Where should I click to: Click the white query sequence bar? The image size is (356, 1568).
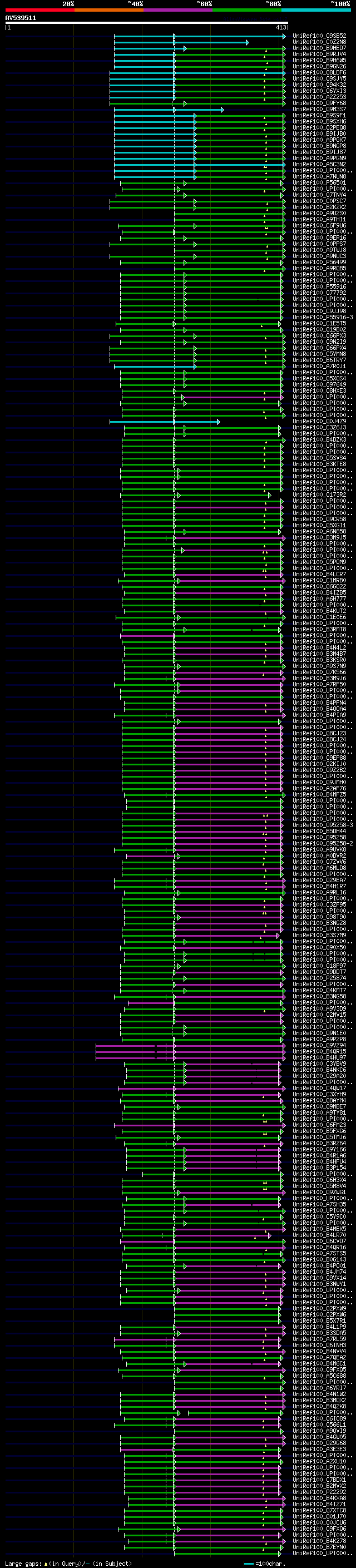pyautogui.click(x=147, y=23)
